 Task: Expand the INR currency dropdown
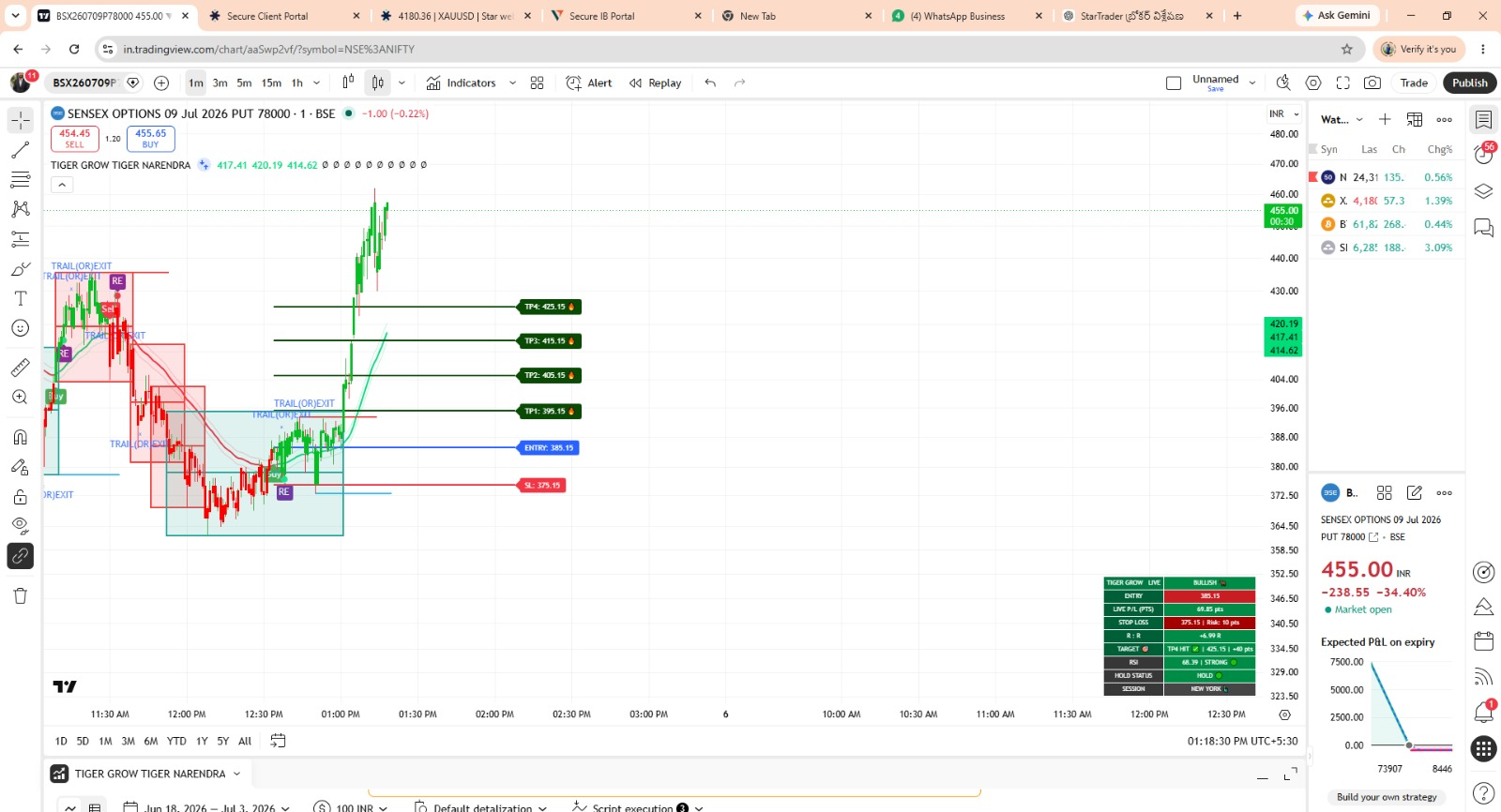point(1284,113)
